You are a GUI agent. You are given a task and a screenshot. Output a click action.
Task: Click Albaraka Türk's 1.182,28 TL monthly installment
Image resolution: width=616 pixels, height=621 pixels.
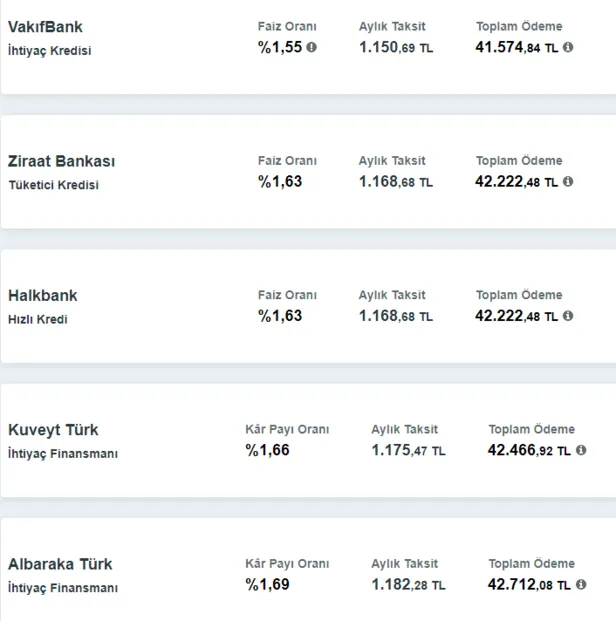tap(408, 585)
